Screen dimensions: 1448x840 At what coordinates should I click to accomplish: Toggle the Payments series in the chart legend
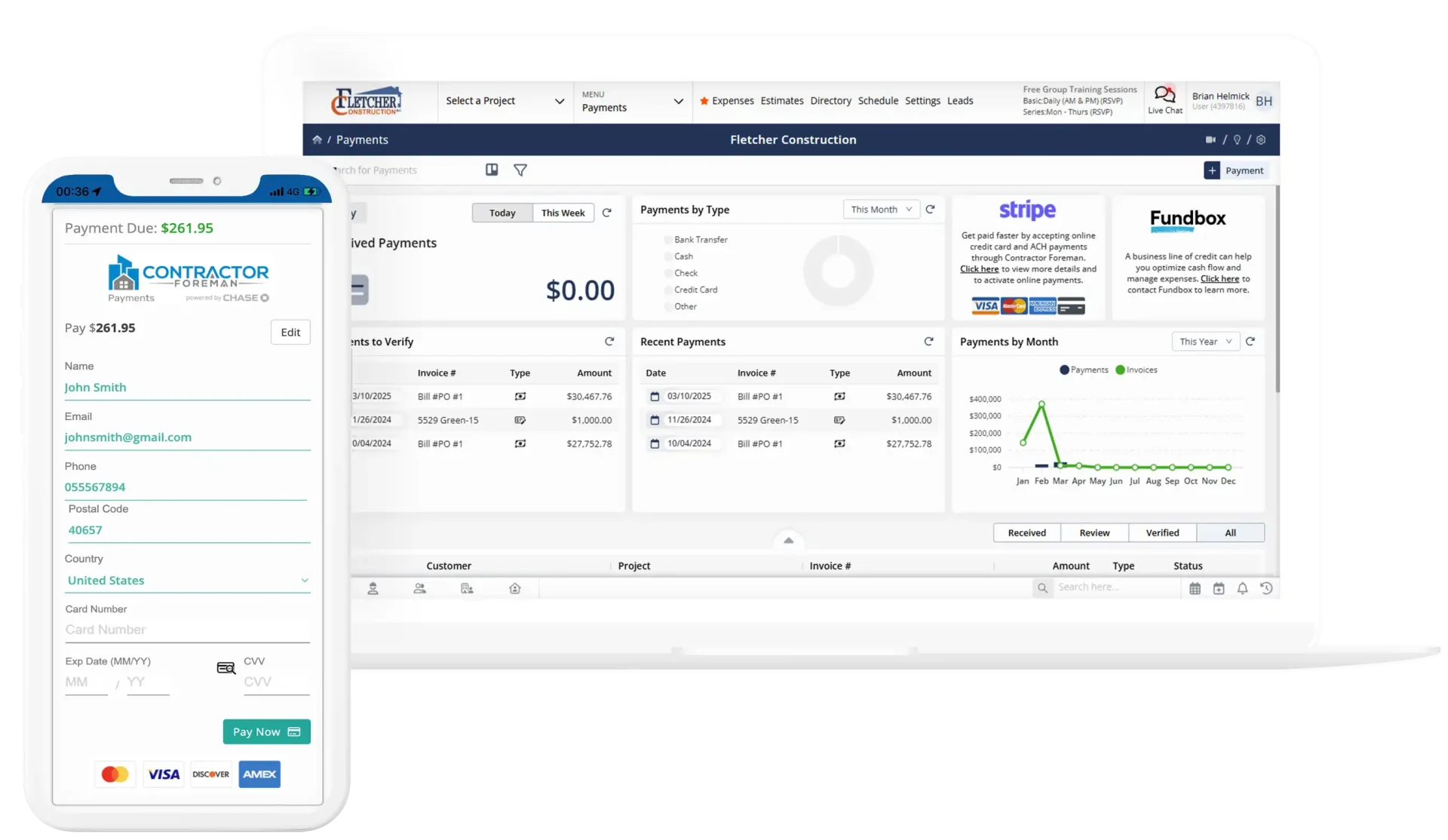(x=1084, y=370)
